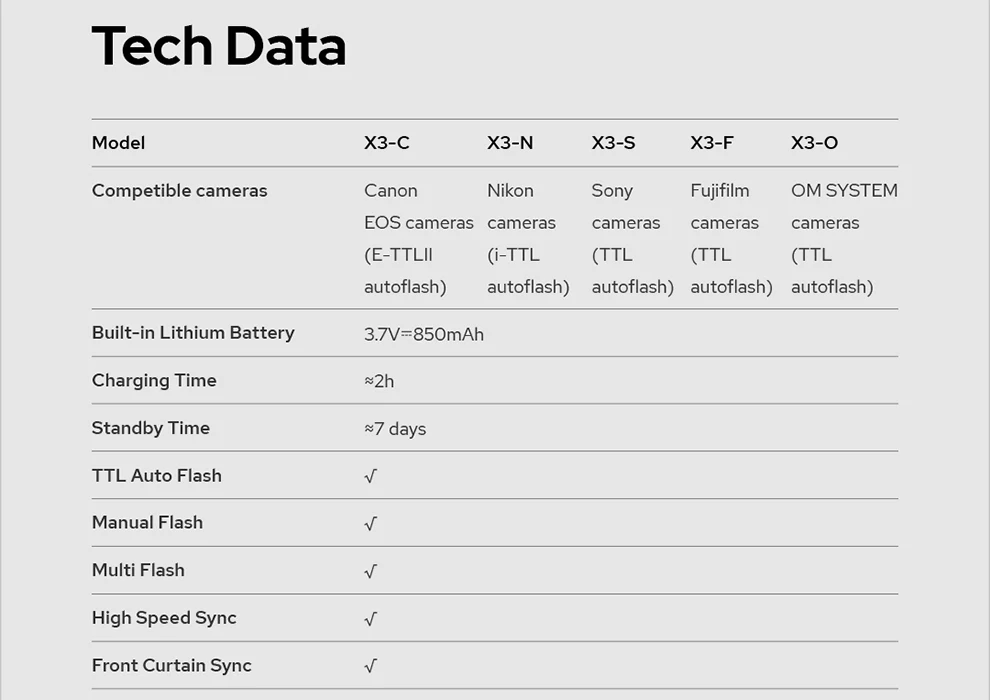Click the Front Curtain Sync checkmark
Image resolution: width=990 pixels, height=700 pixels.
click(371, 666)
